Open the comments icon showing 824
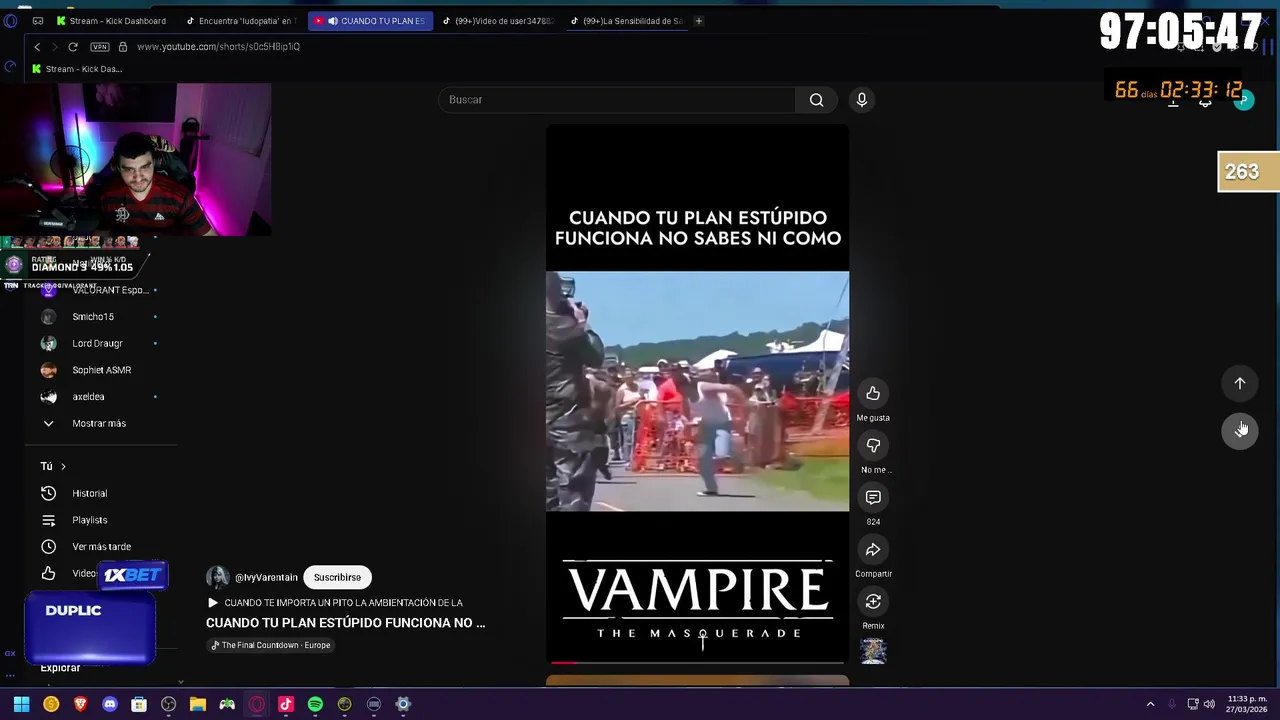This screenshot has width=1280, height=720. click(x=873, y=498)
